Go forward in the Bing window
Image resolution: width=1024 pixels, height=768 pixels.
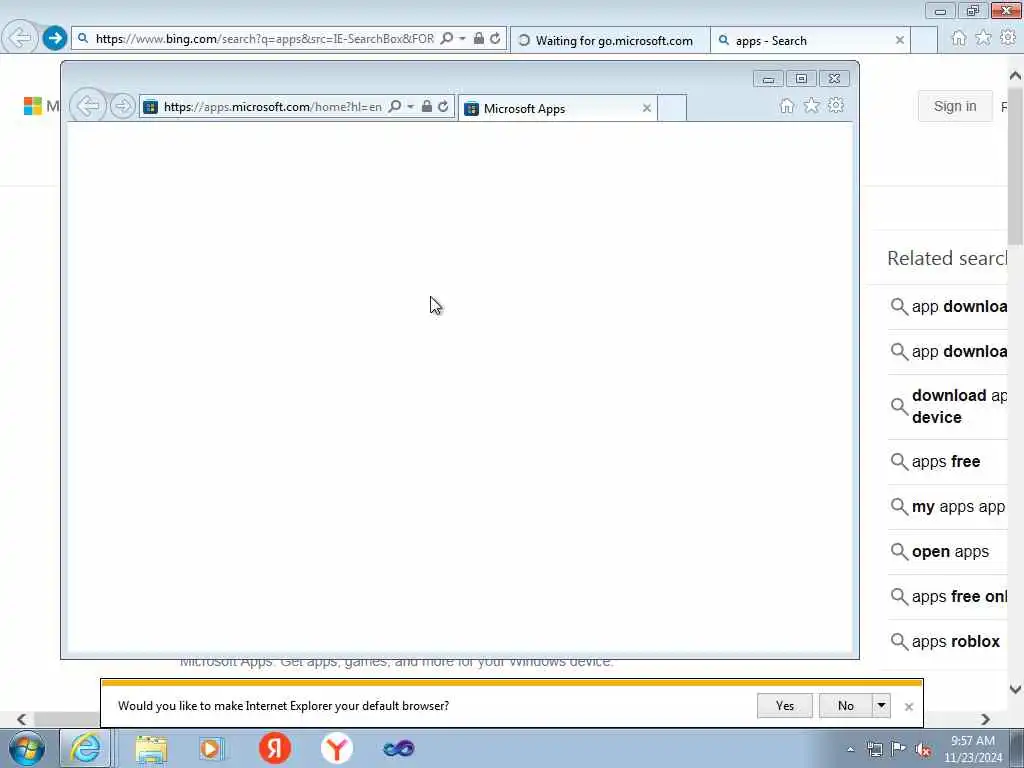pos(55,38)
